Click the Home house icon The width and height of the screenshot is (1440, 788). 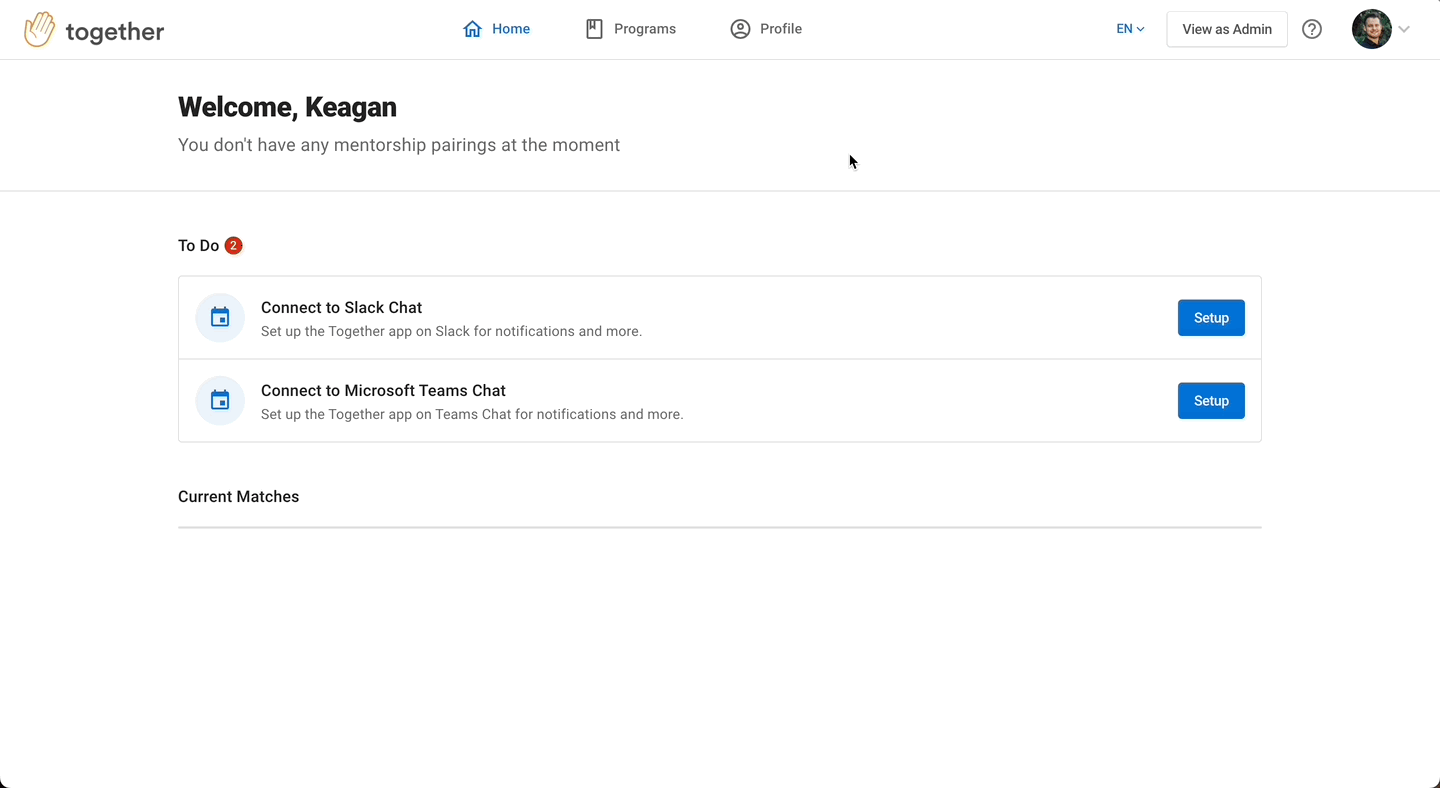click(x=473, y=29)
